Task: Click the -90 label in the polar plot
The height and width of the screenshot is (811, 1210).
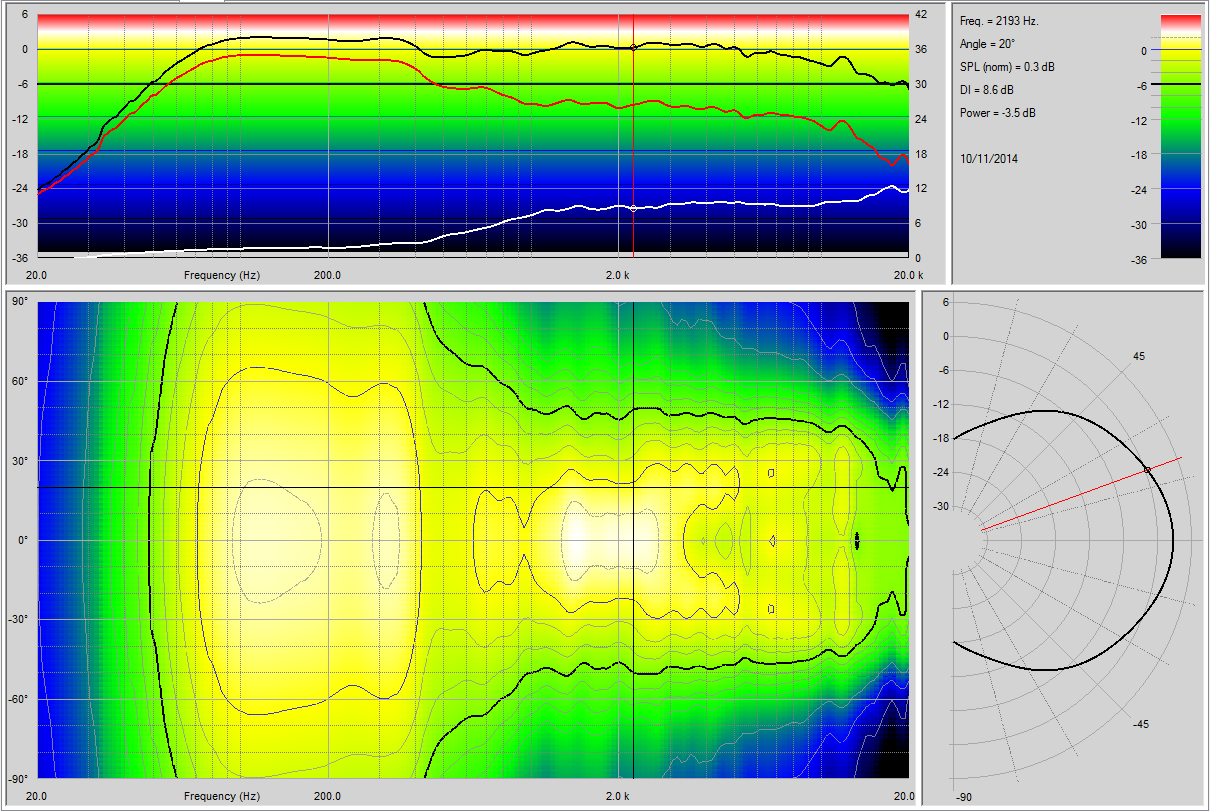Action: point(964,797)
